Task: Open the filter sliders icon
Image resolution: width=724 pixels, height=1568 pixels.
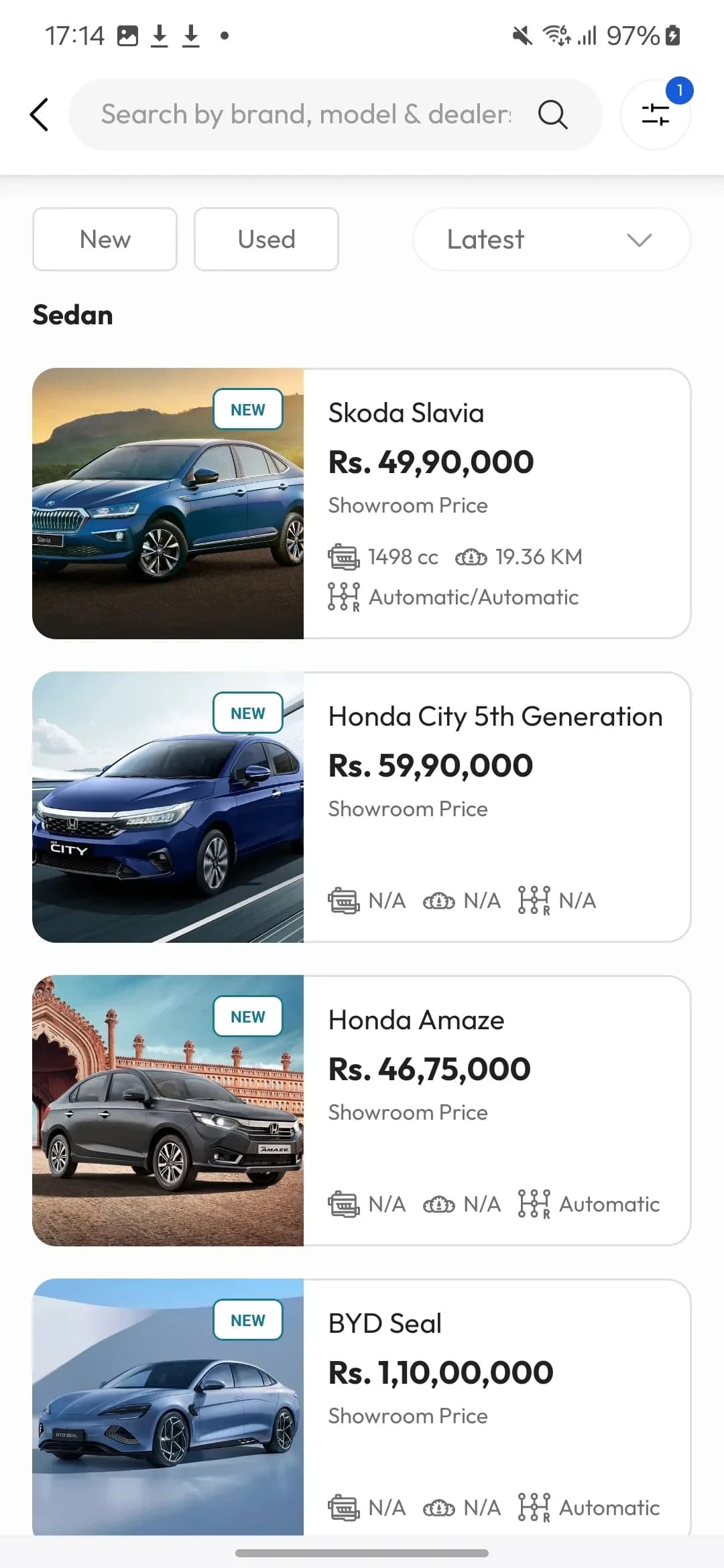Action: pos(655,115)
